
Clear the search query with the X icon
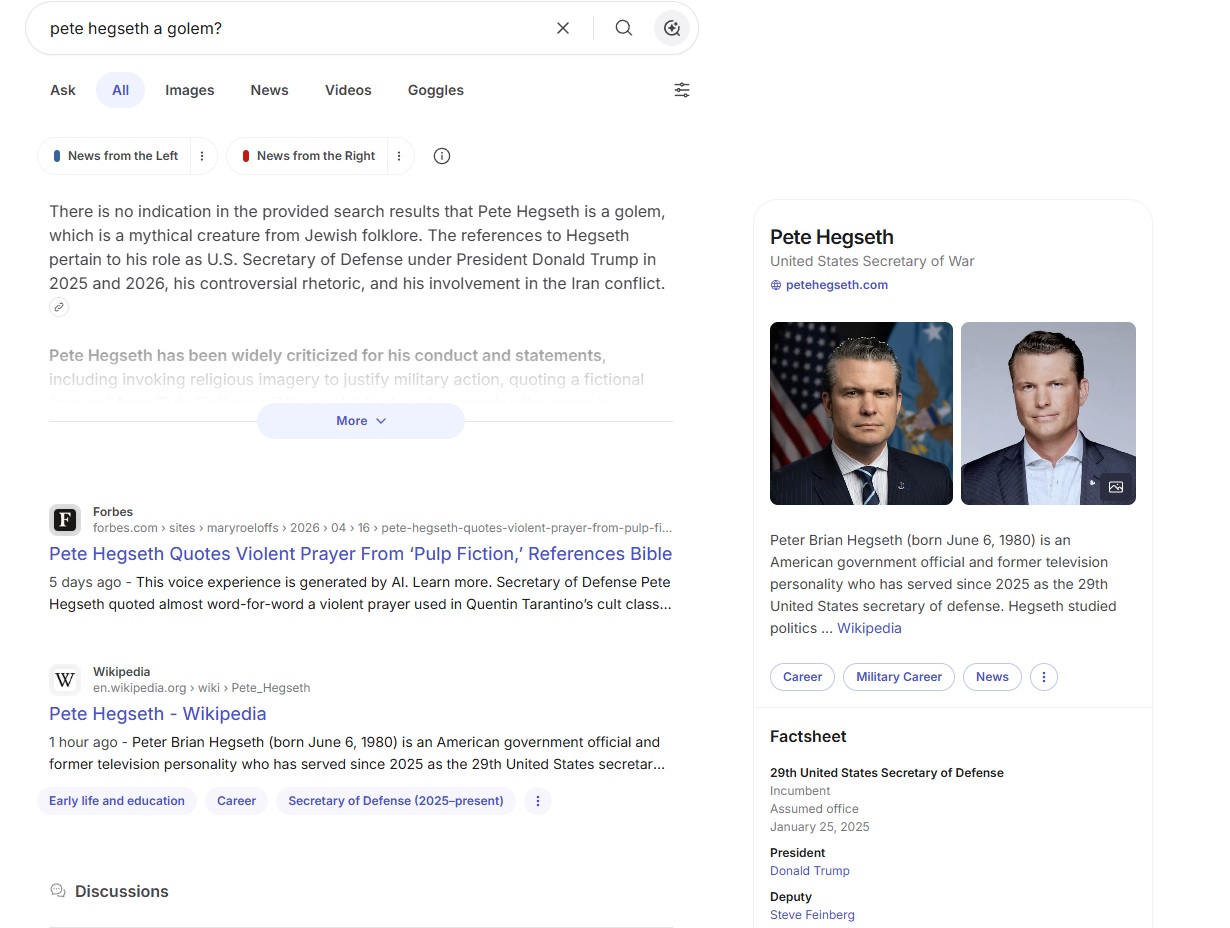tap(563, 28)
